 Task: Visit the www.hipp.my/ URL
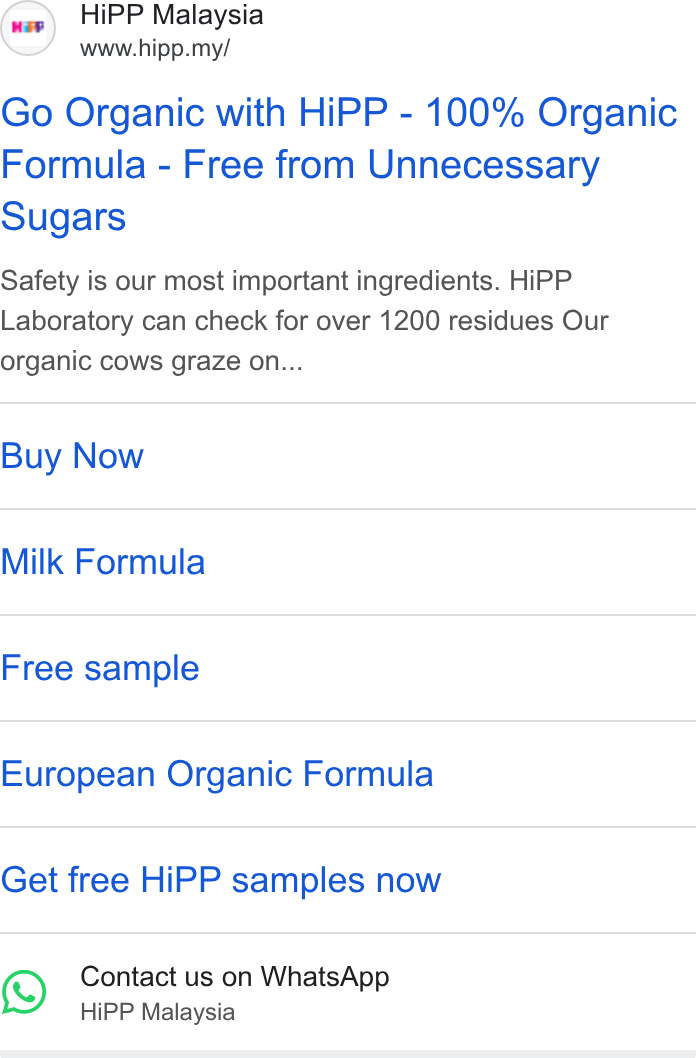(155, 49)
